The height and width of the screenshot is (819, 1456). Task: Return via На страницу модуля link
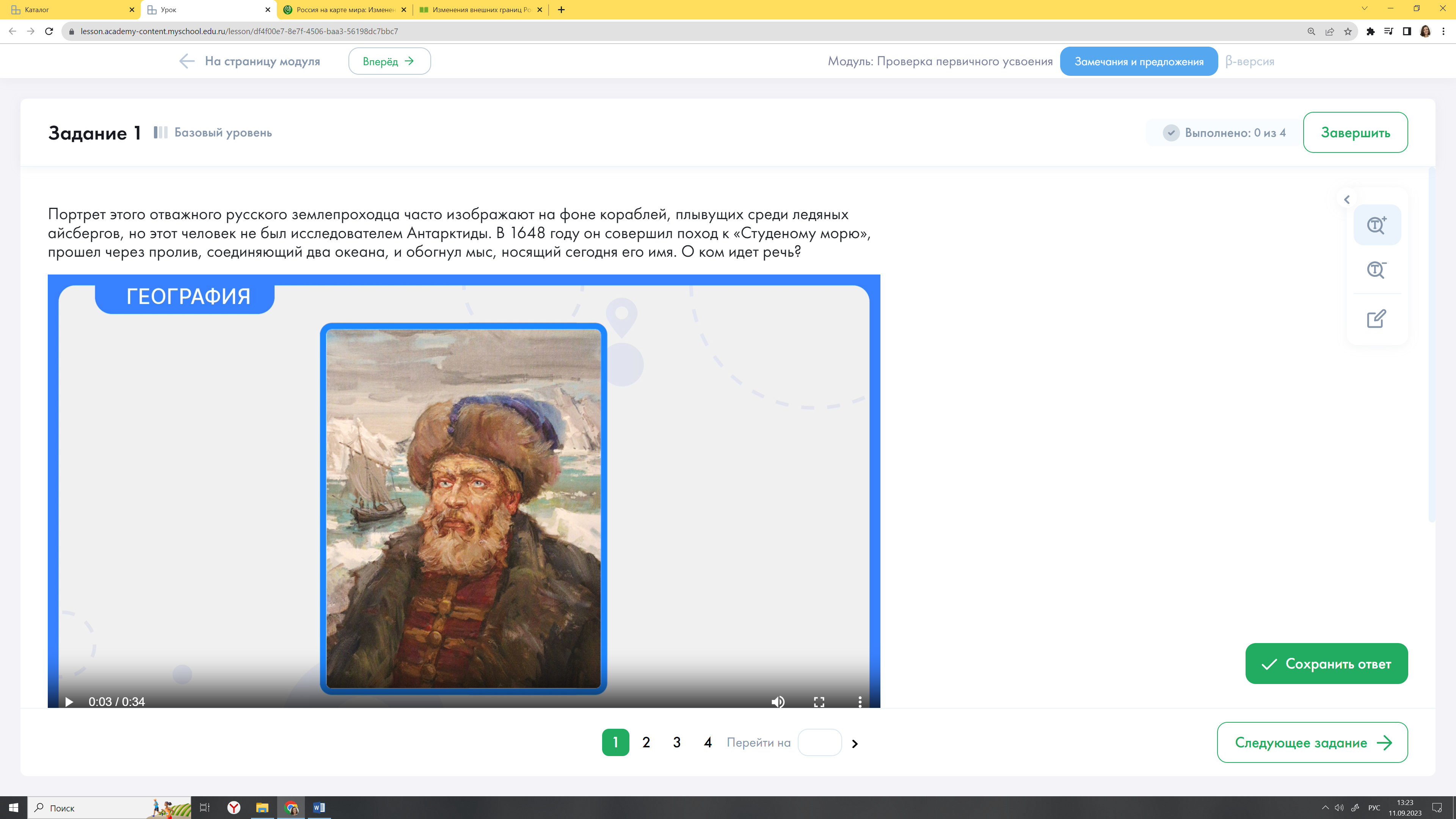click(x=249, y=61)
